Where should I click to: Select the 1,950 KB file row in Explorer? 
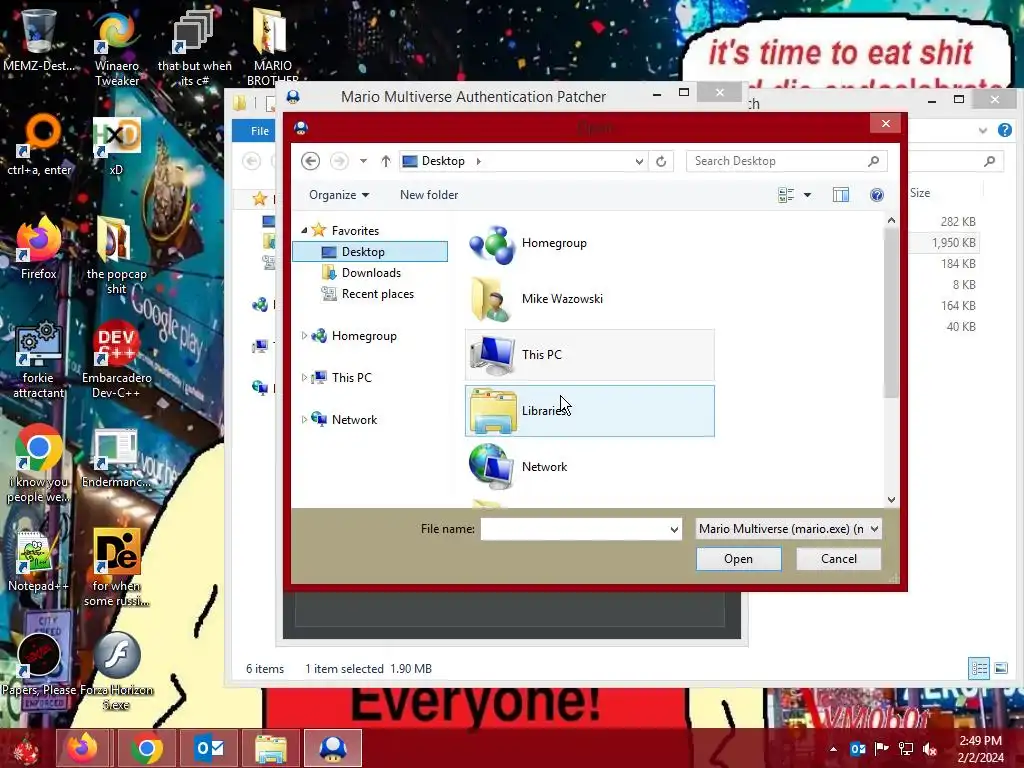pyautogui.click(x=943, y=243)
